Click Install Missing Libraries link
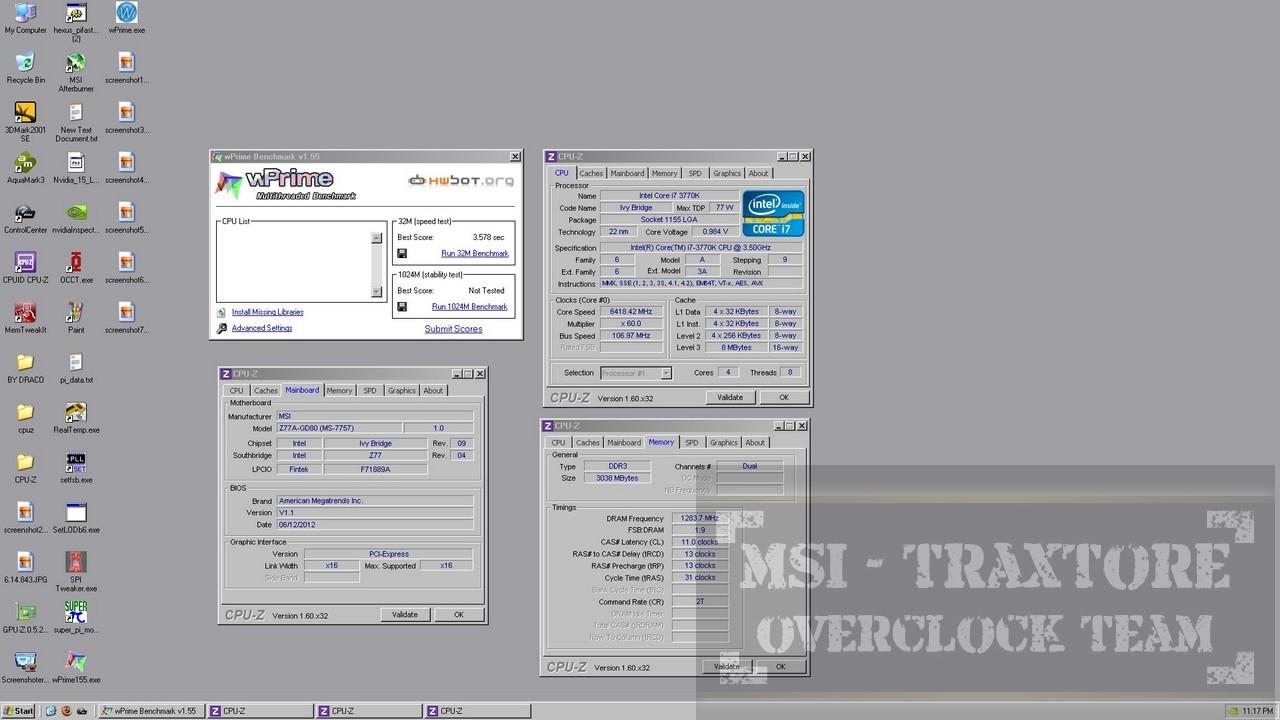The image size is (1280, 720). [267, 312]
